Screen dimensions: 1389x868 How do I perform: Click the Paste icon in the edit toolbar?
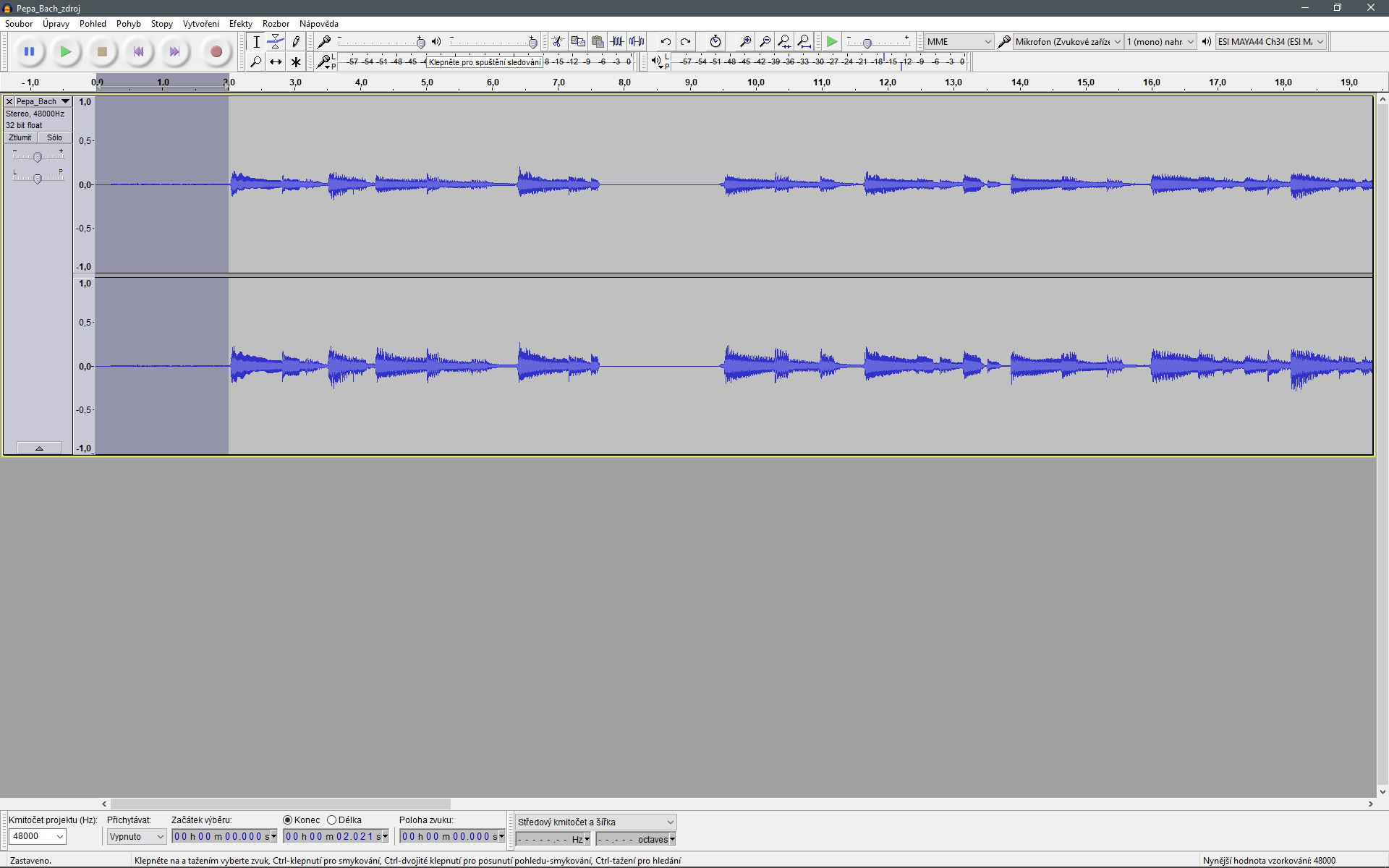(x=598, y=42)
